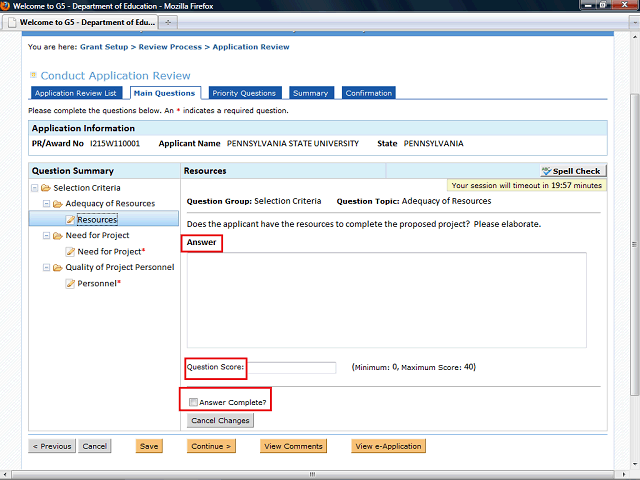Open a new Firefox tab
This screenshot has width=640, height=480.
point(168,22)
